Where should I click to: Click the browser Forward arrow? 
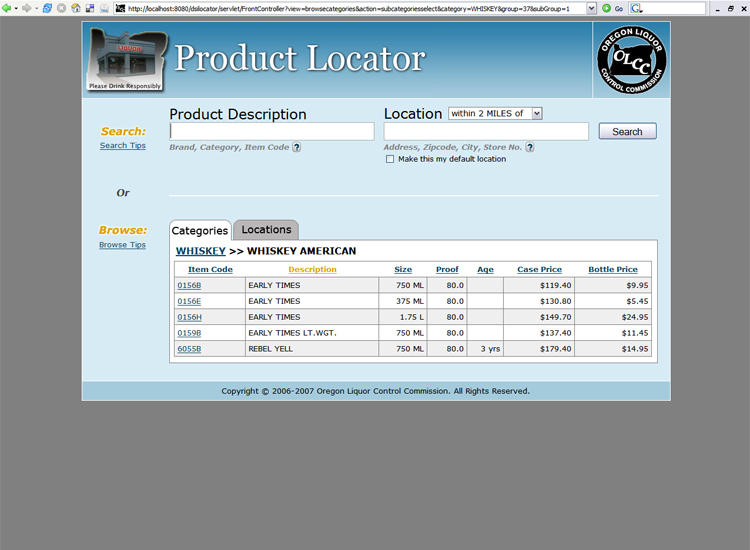(x=26, y=8)
